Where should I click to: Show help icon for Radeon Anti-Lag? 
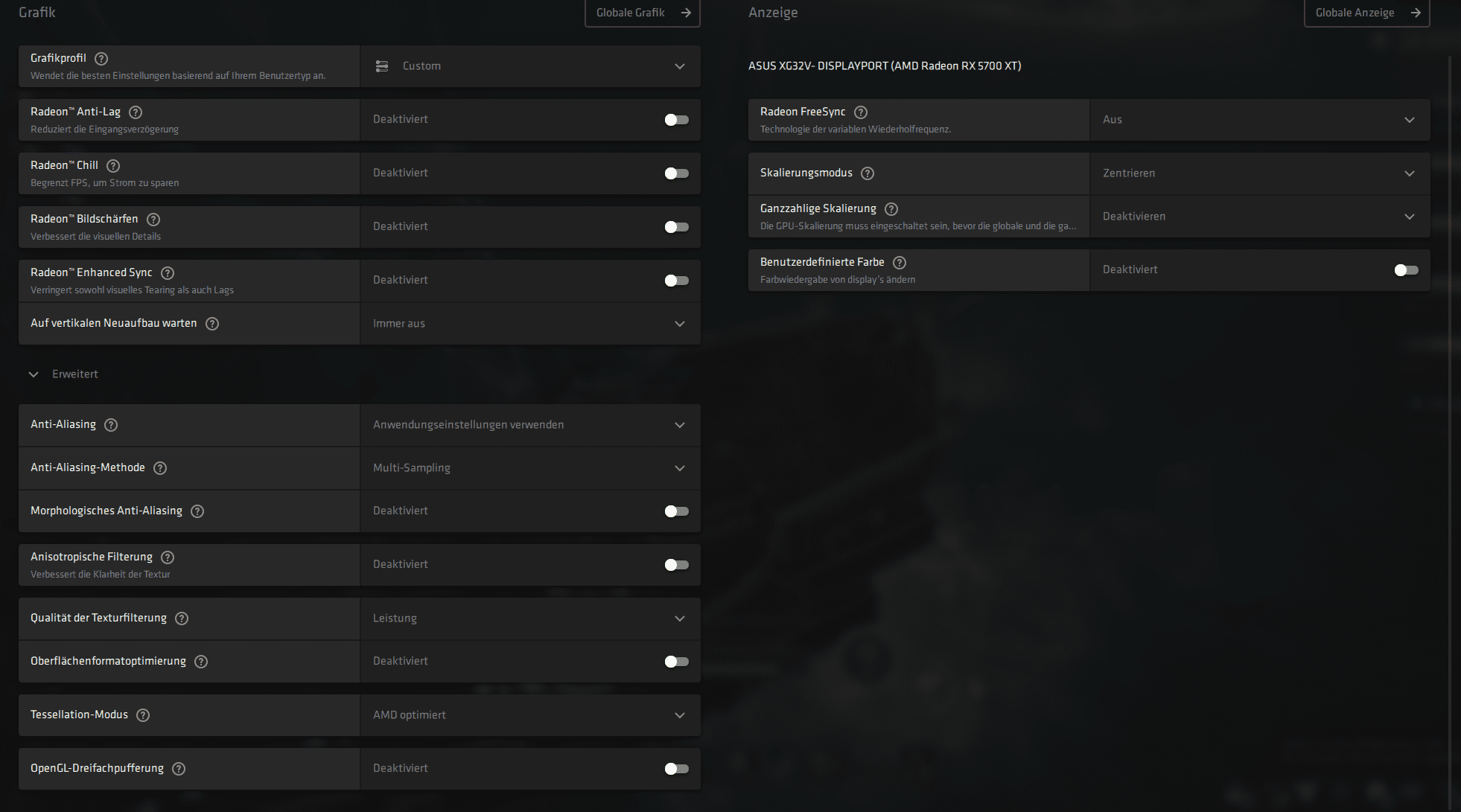pos(136,112)
